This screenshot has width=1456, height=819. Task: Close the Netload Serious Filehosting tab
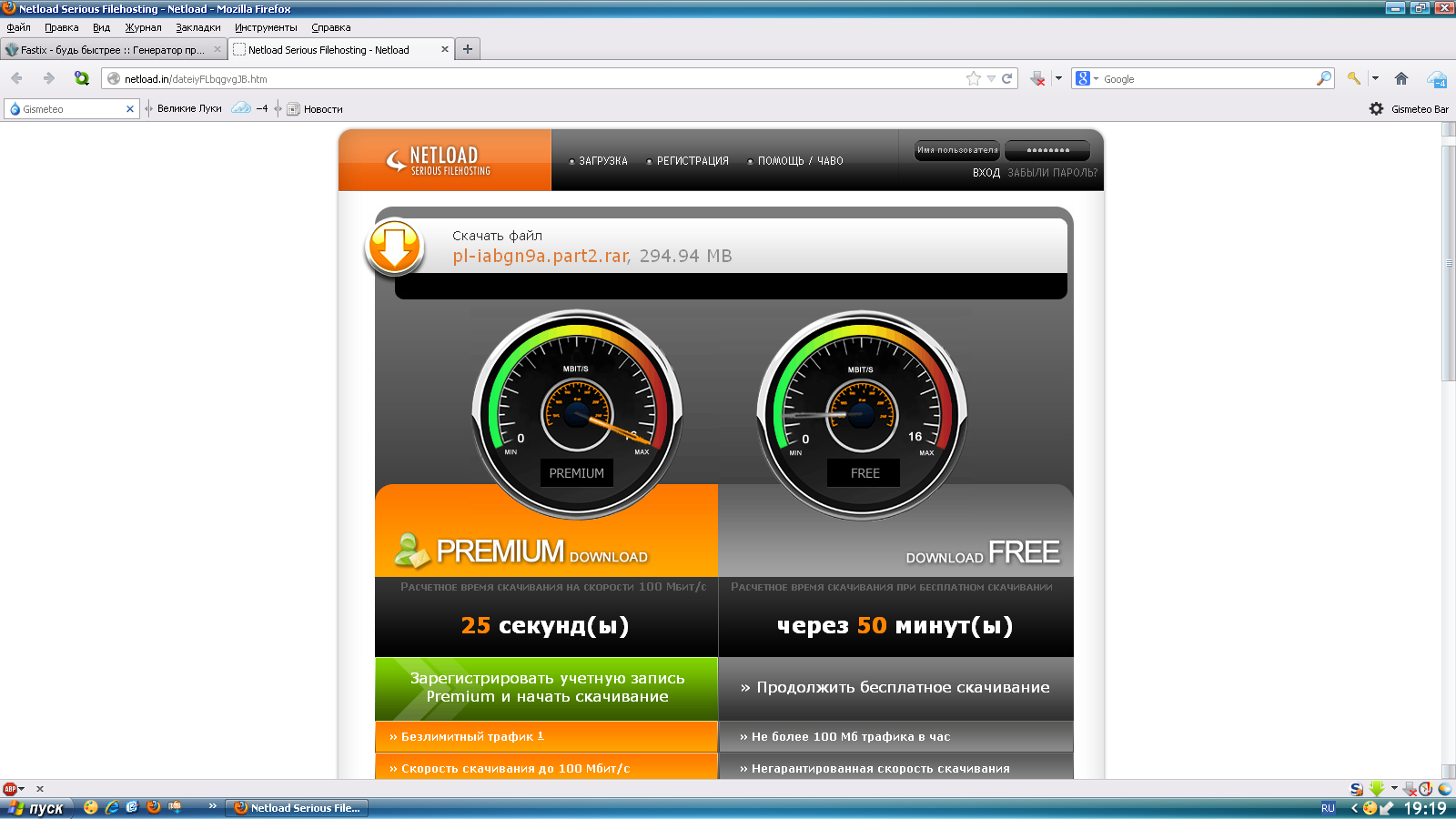(445, 49)
